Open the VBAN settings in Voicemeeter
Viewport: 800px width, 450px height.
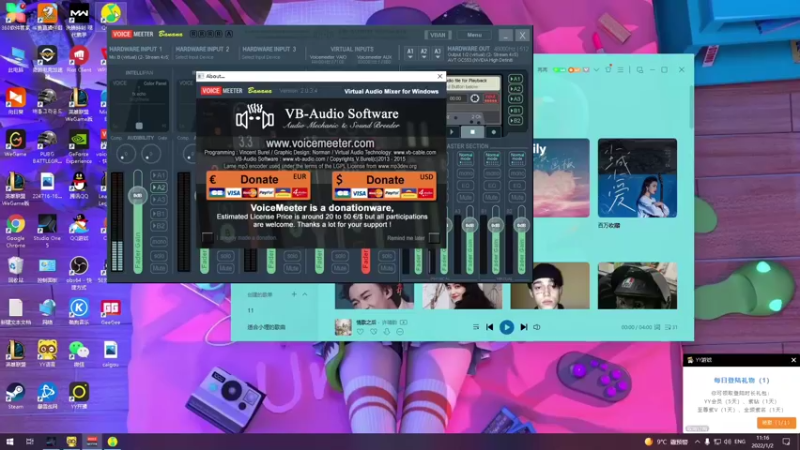pyautogui.click(x=437, y=35)
